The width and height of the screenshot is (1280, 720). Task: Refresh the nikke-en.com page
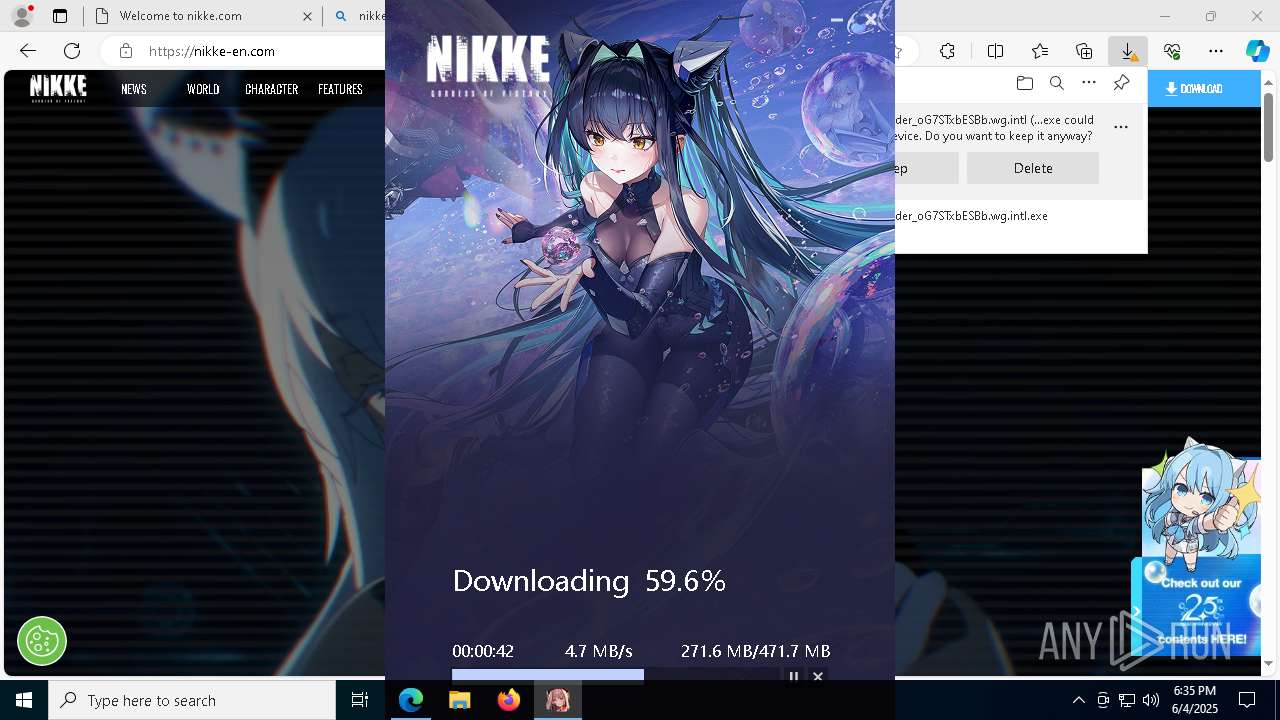tap(72, 51)
